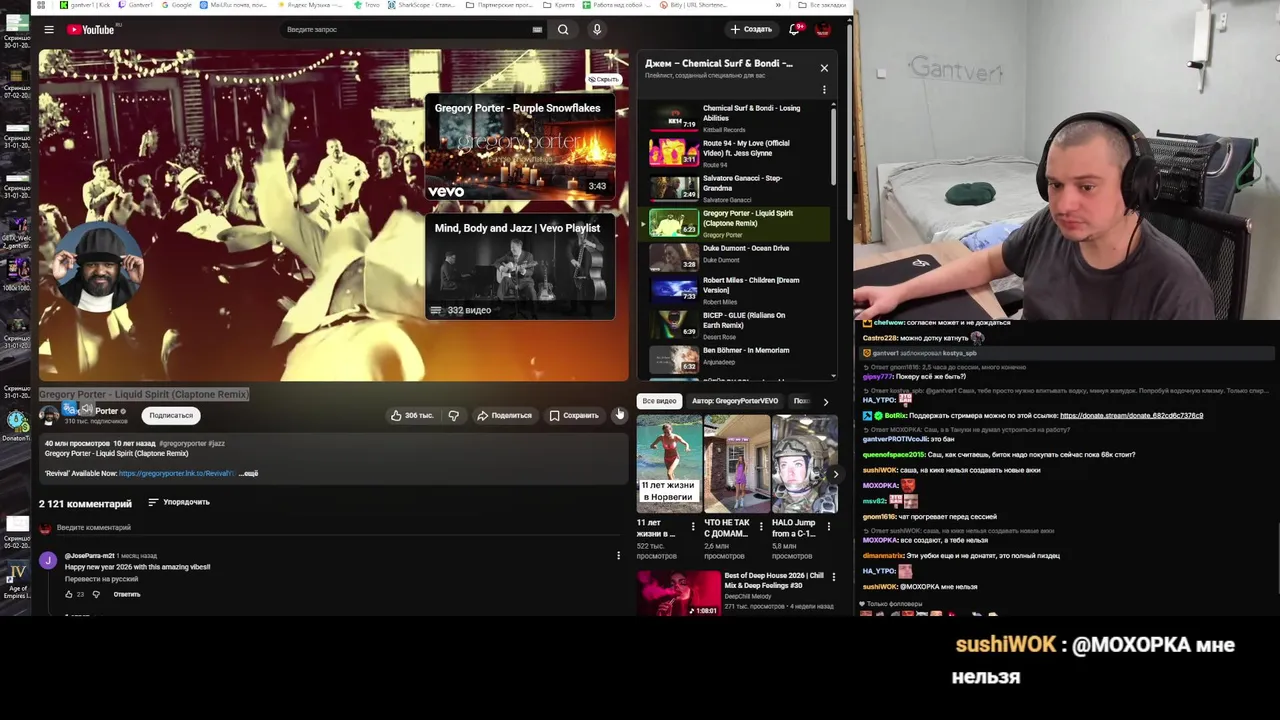The height and width of the screenshot is (720, 1280).
Task: Hide end-screen cards with Скрыть button
Action: [x=603, y=79]
